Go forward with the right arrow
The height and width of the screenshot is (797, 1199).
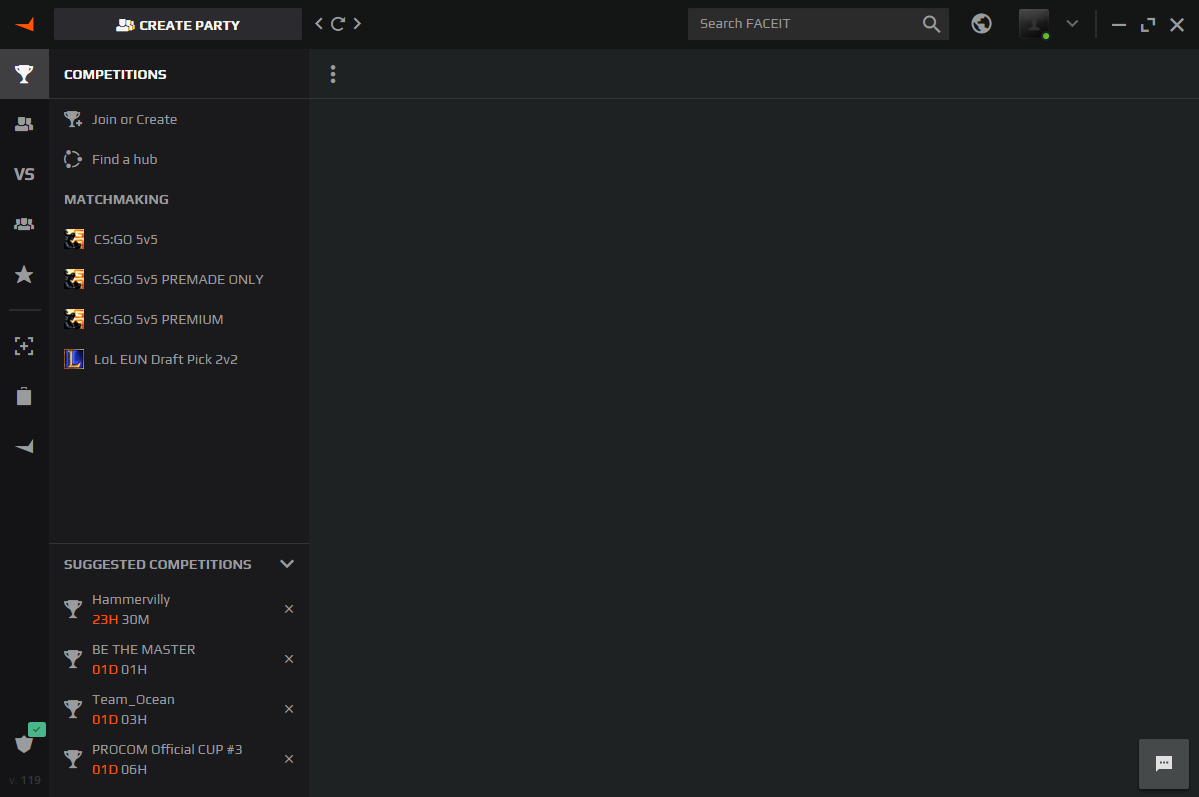coord(357,24)
